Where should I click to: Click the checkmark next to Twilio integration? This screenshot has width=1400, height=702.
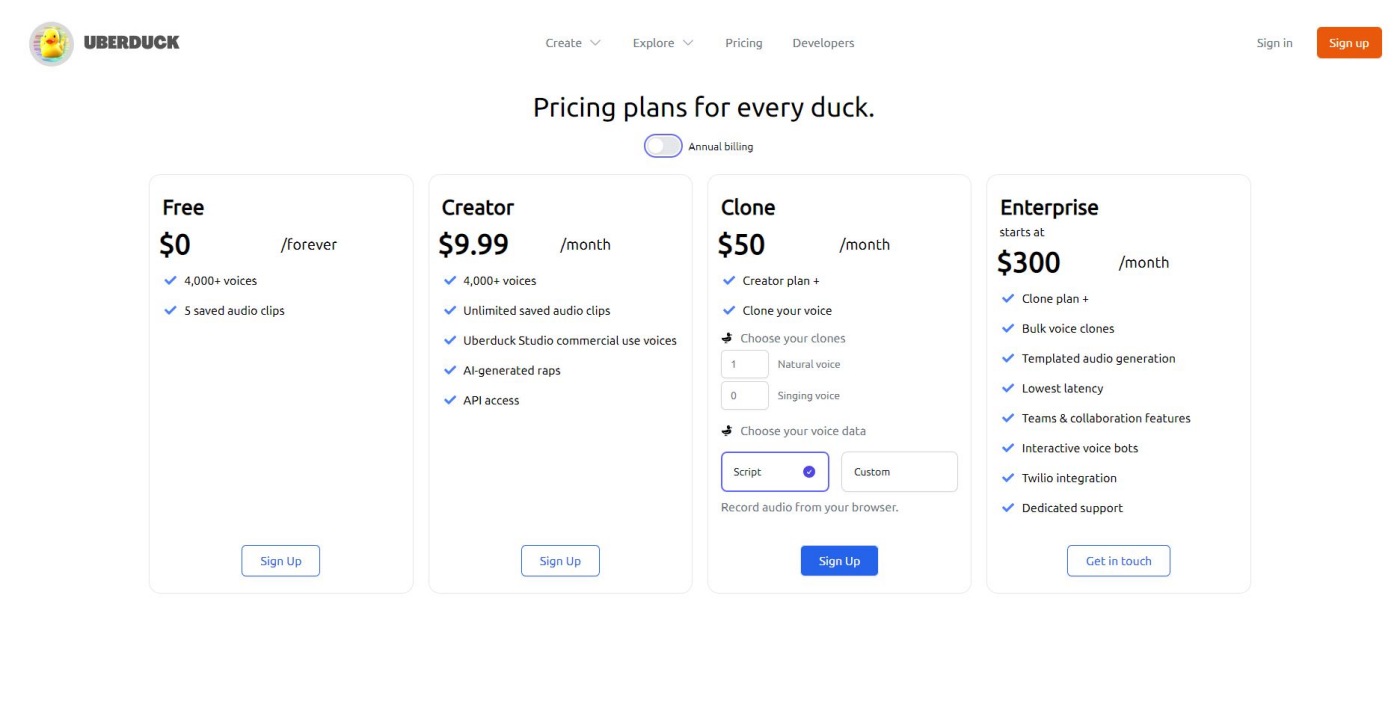click(1008, 478)
